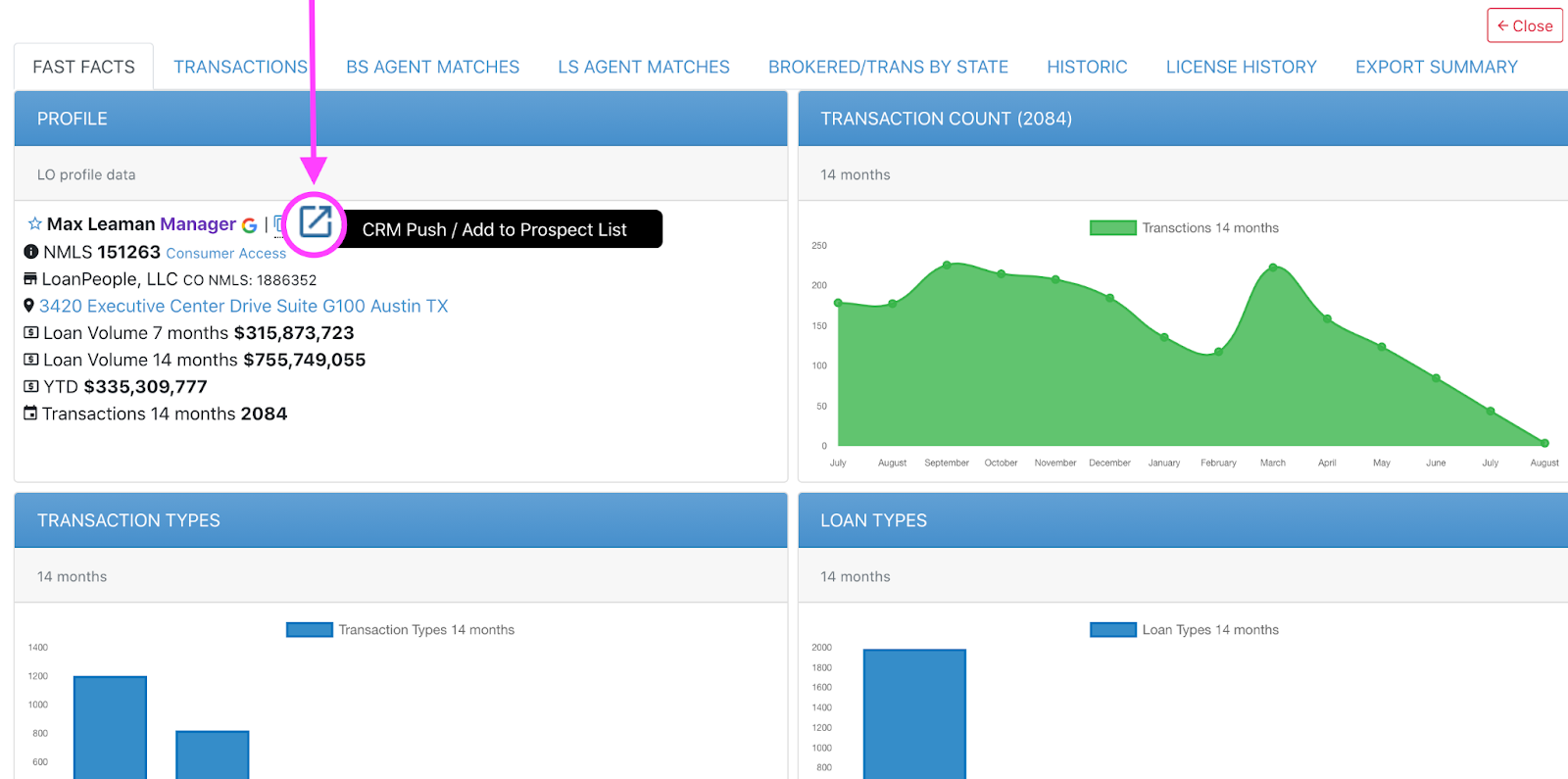Click the CRM Push external-link icon
Viewport: 1568px width, 779px height.
tap(316, 221)
